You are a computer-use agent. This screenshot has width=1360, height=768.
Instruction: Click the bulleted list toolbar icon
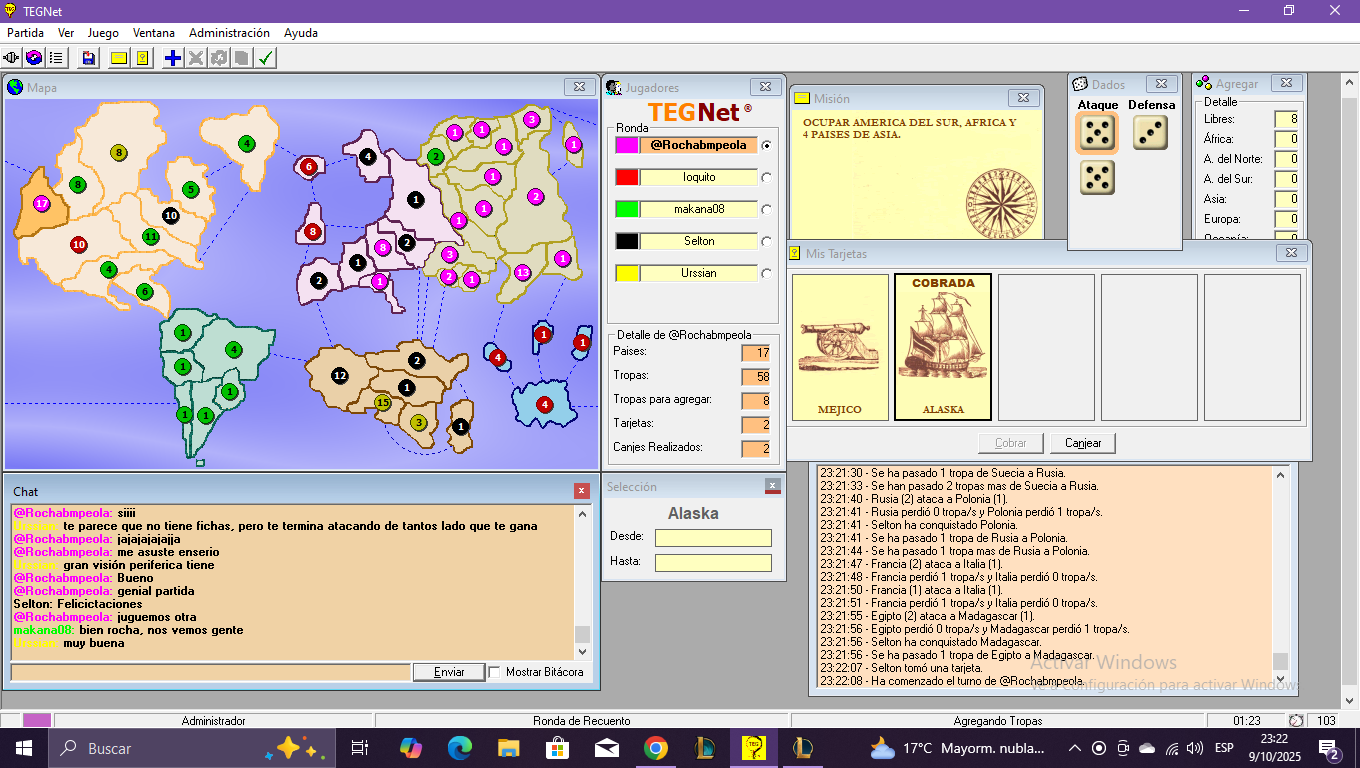point(56,58)
